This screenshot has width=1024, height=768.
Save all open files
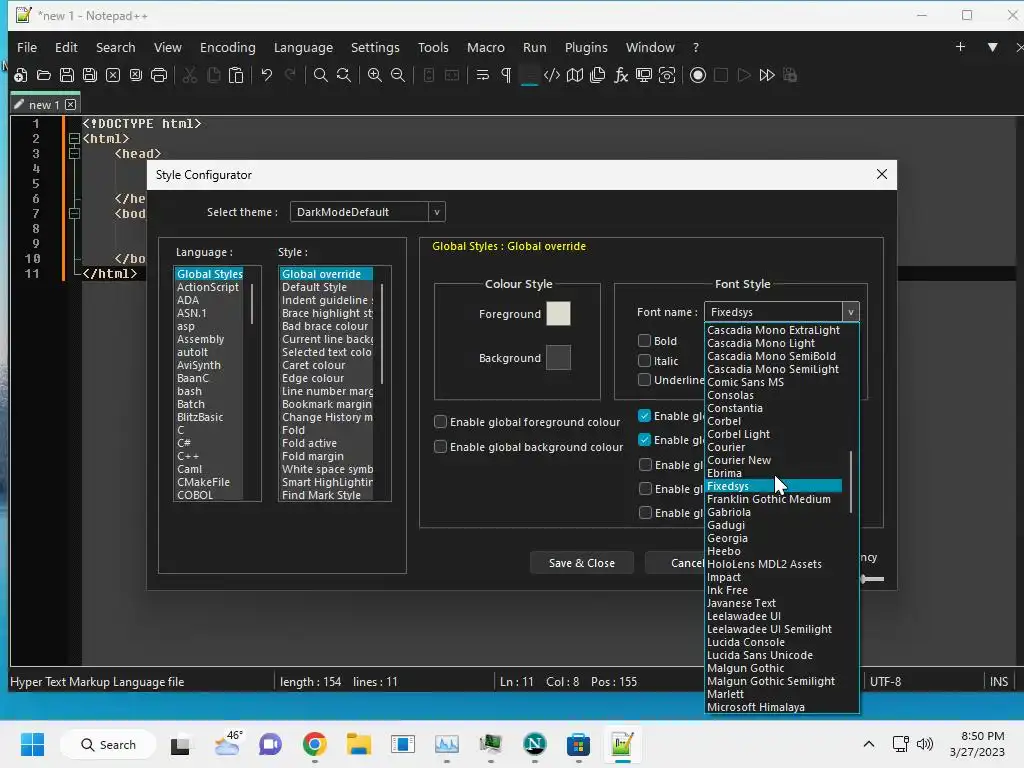(89, 75)
